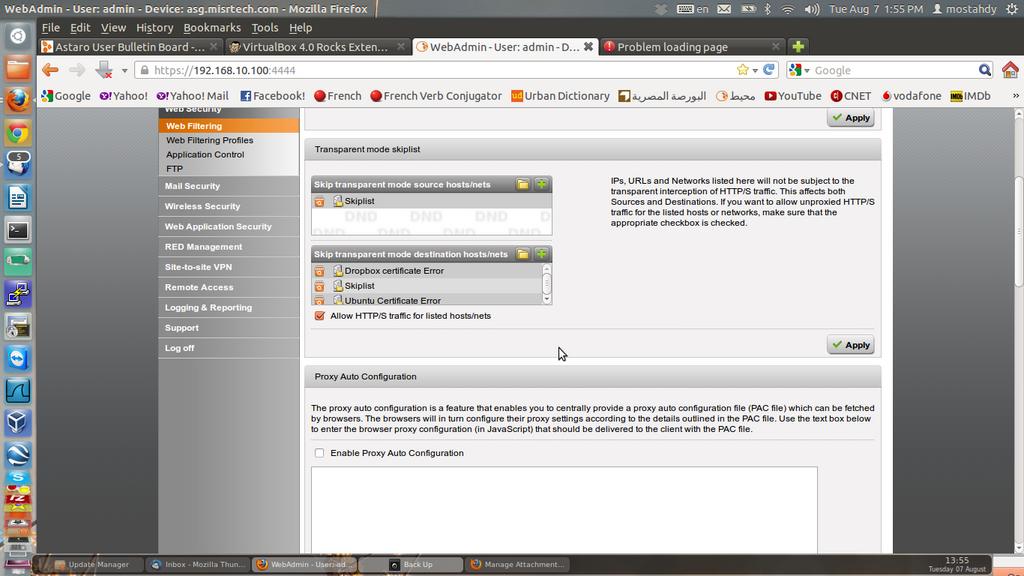Screen dimensions: 1024x576
Task: Bookmark this page with the star icon
Action: click(x=743, y=70)
